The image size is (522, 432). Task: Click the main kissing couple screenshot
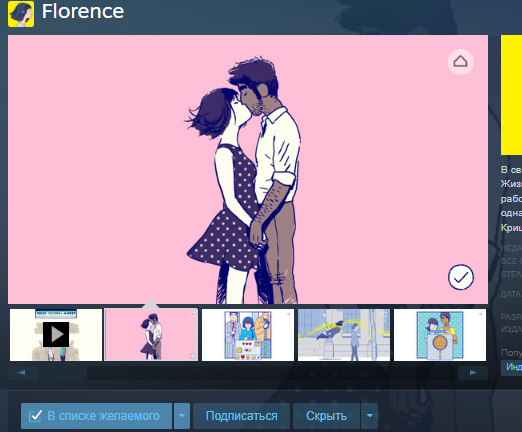pos(248,169)
